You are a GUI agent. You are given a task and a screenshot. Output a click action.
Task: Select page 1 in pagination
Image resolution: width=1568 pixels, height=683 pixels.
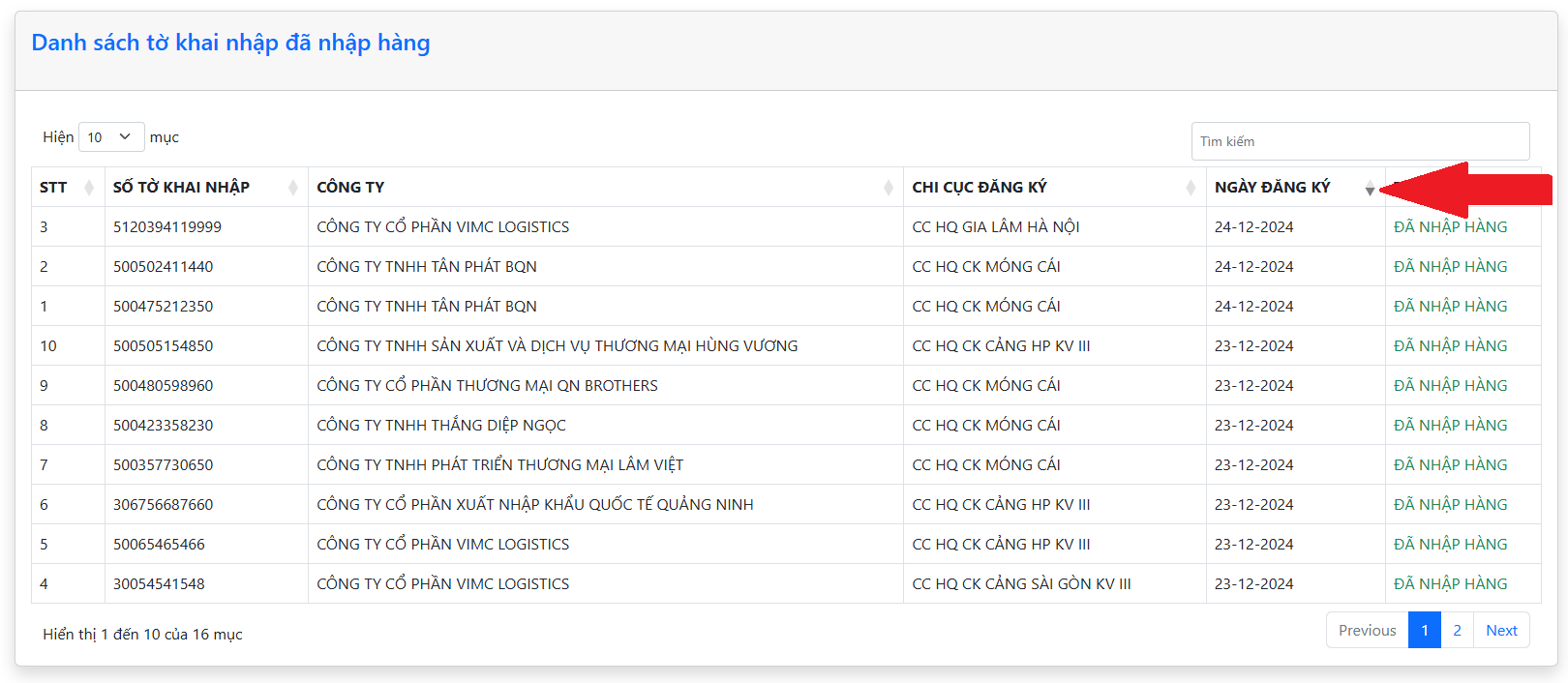pos(1424,631)
